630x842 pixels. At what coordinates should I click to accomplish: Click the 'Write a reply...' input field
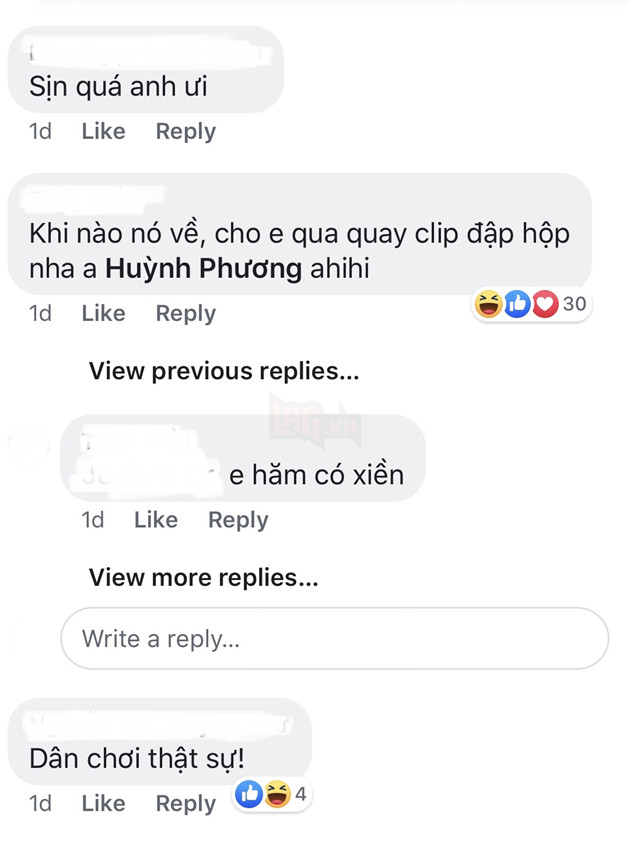pyautogui.click(x=335, y=638)
